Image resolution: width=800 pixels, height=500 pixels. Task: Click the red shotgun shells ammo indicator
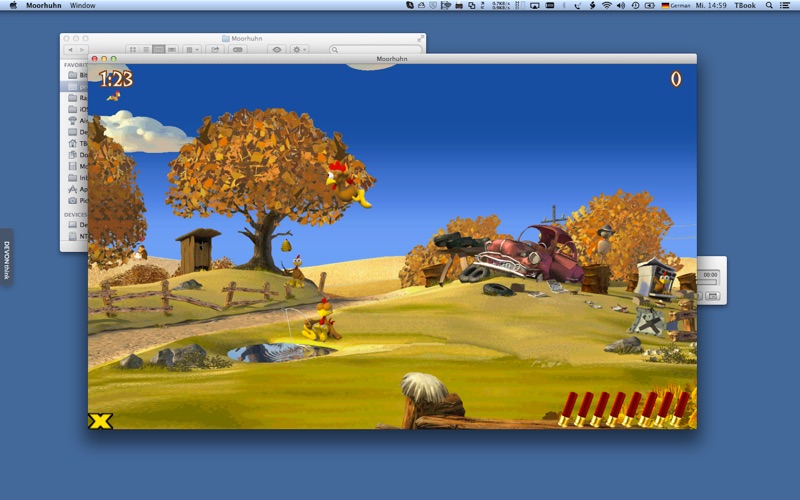(624, 409)
